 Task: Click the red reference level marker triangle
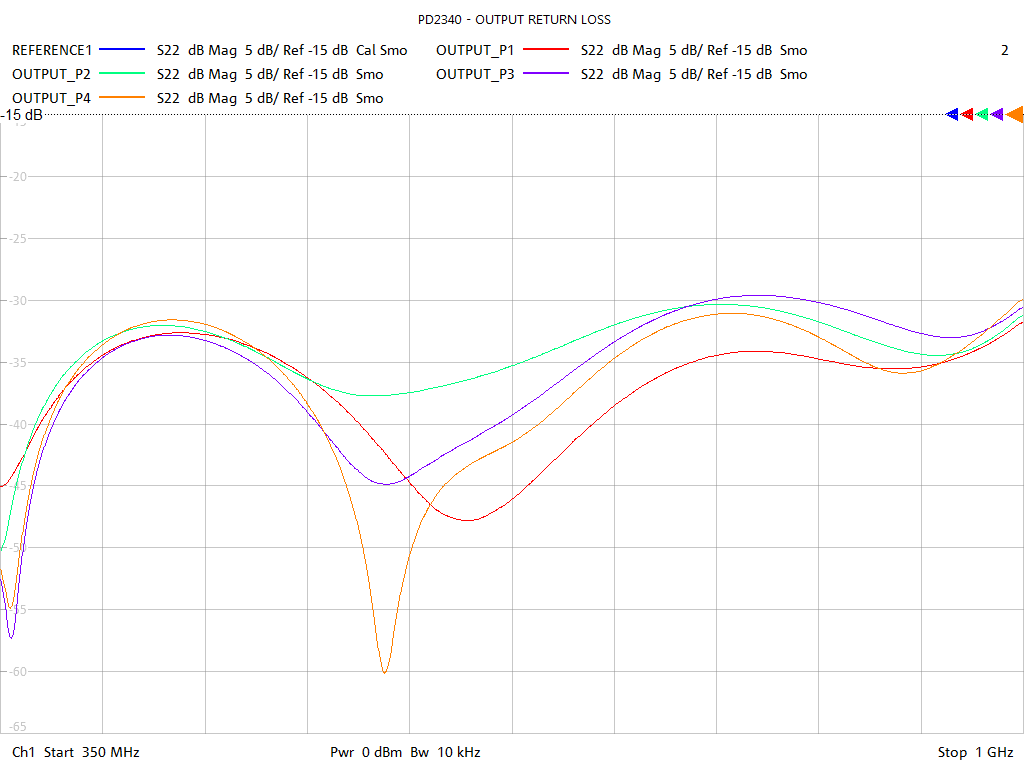pyautogui.click(x=968, y=114)
